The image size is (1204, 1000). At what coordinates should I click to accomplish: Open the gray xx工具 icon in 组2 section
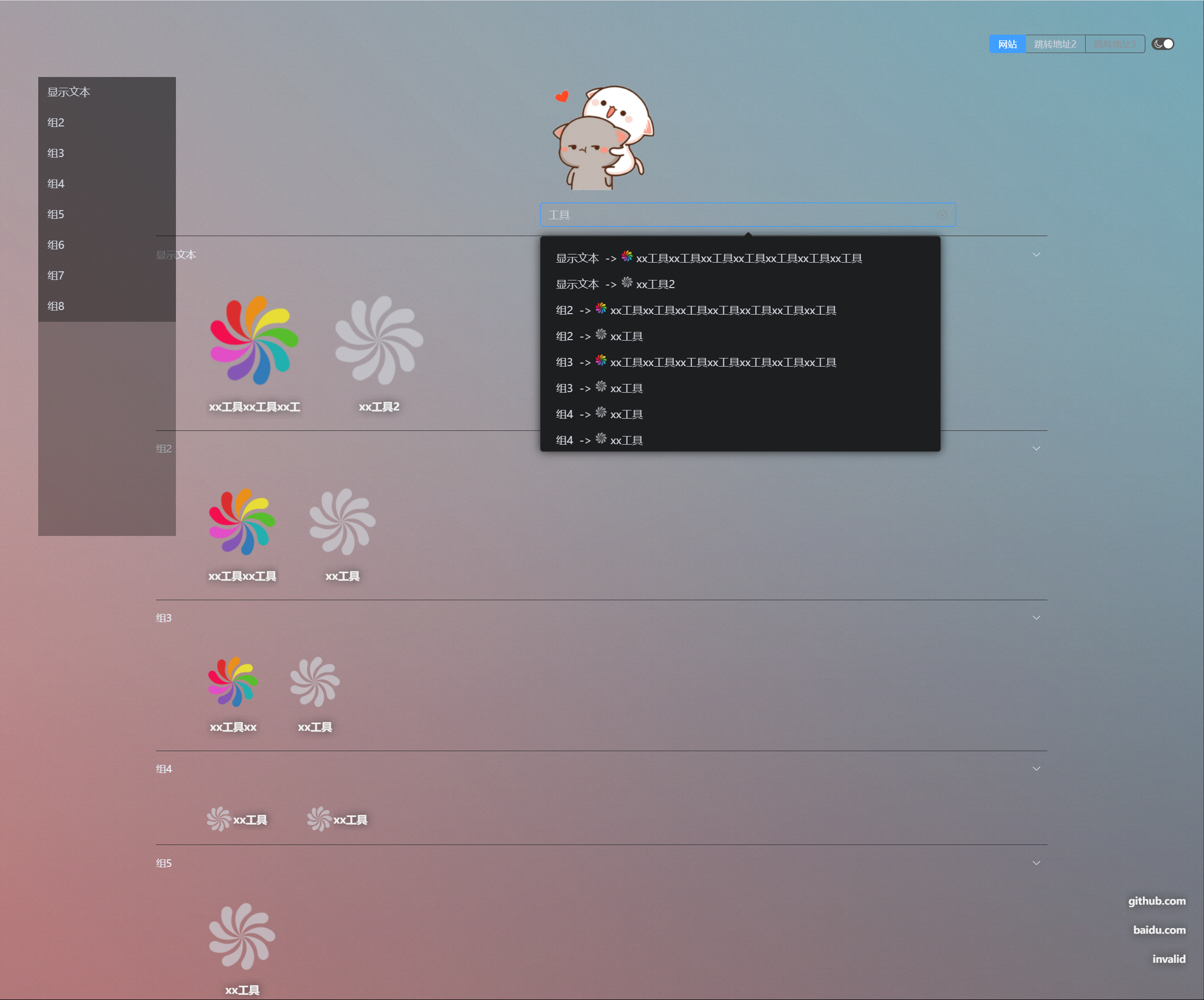(342, 521)
